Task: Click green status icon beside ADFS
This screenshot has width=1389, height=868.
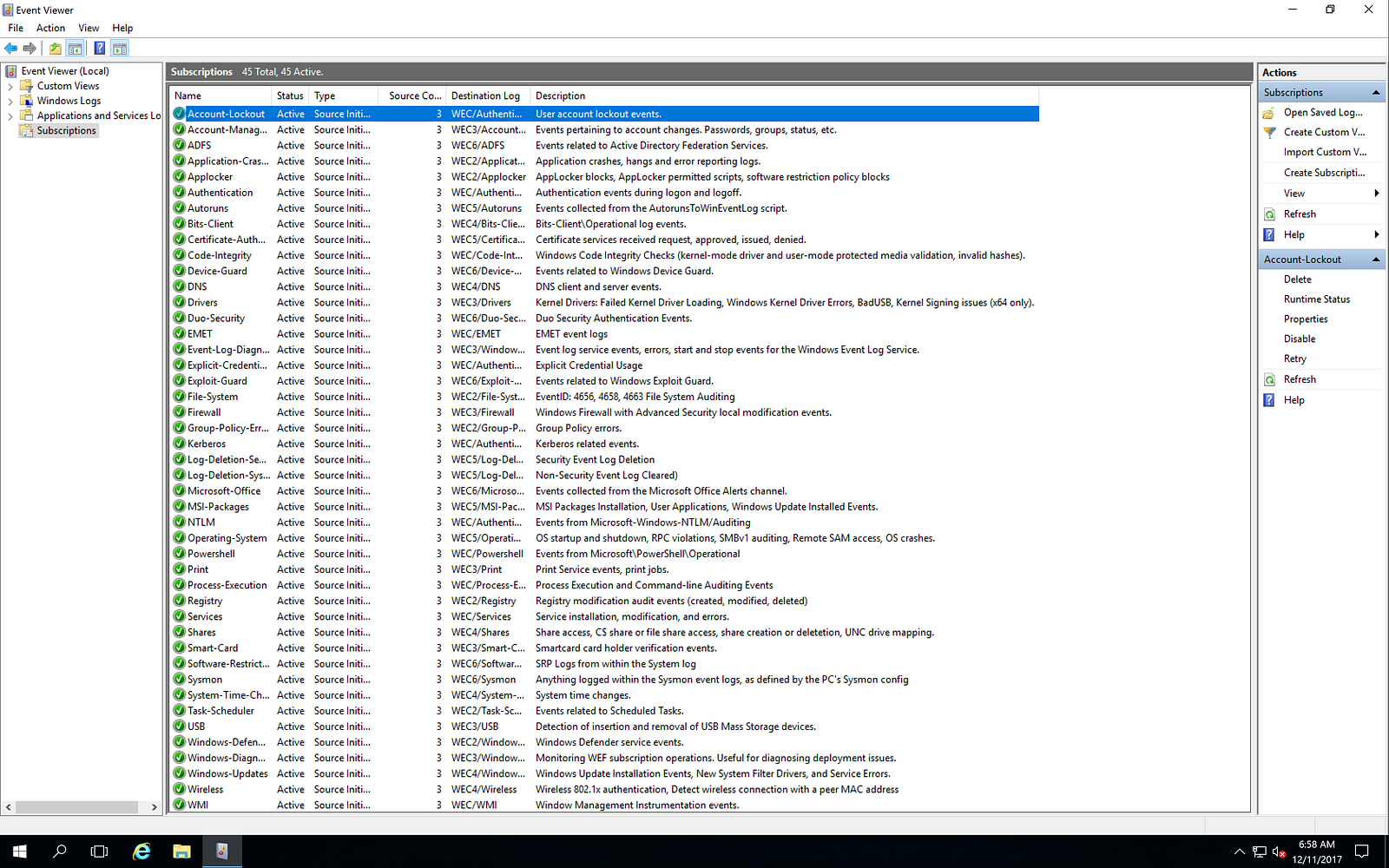Action: 179,146
